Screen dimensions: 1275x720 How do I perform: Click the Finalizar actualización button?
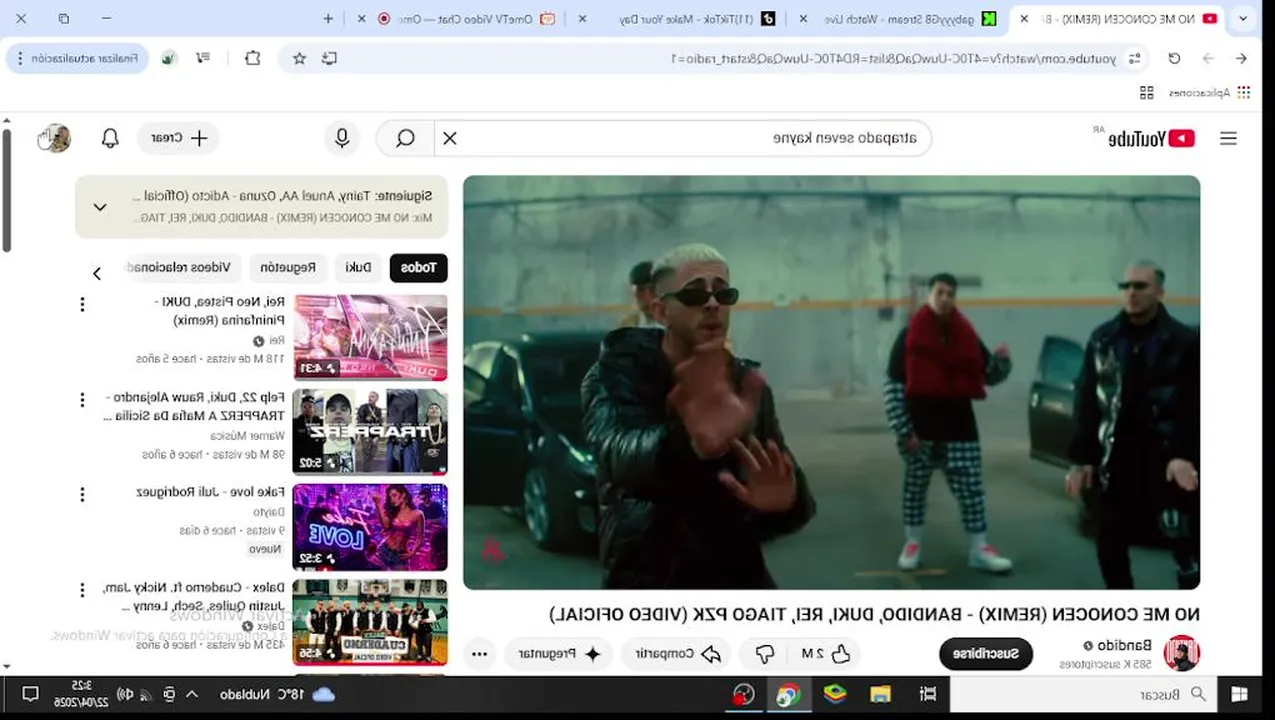click(77, 58)
